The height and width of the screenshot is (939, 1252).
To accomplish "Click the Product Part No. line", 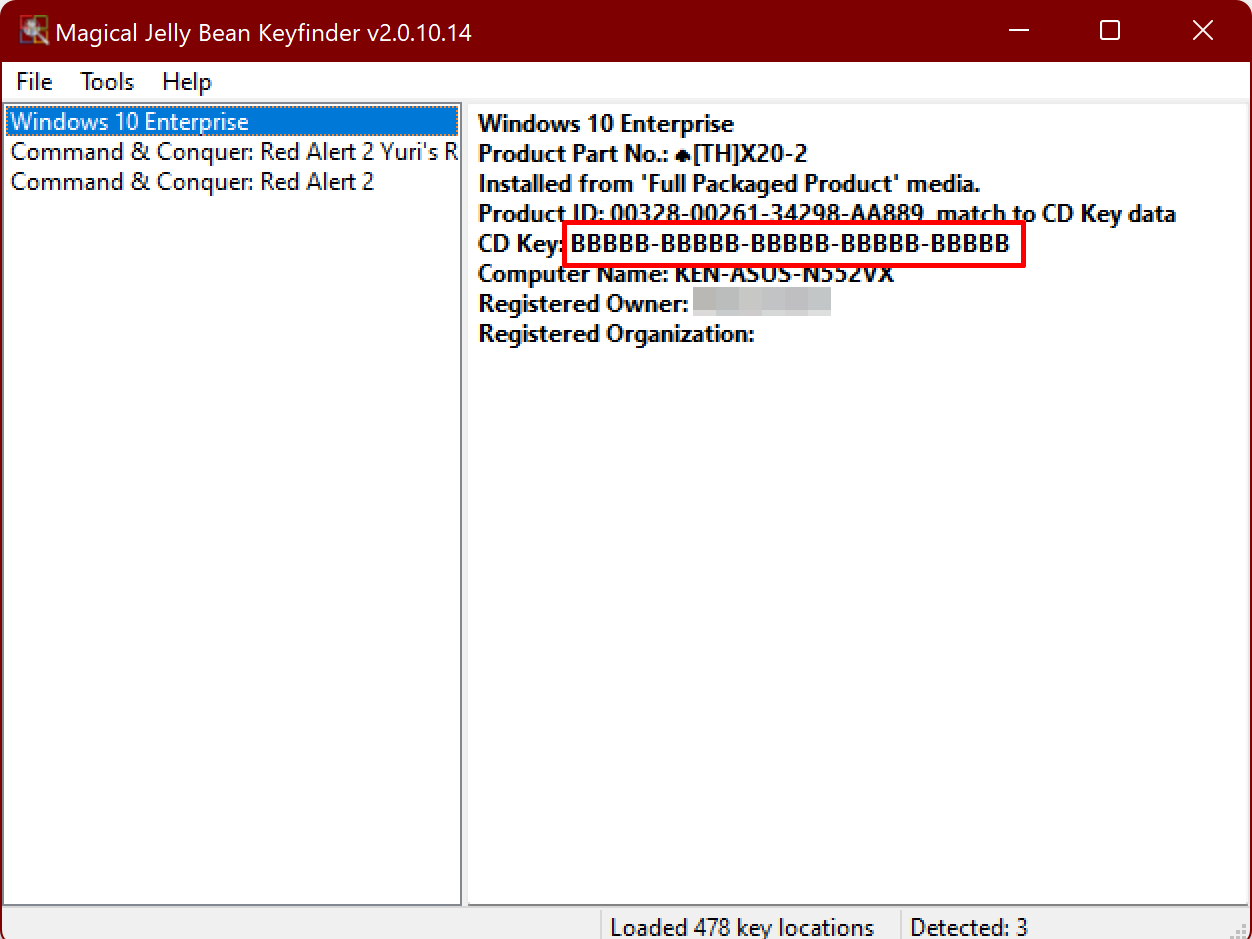I will [642, 154].
